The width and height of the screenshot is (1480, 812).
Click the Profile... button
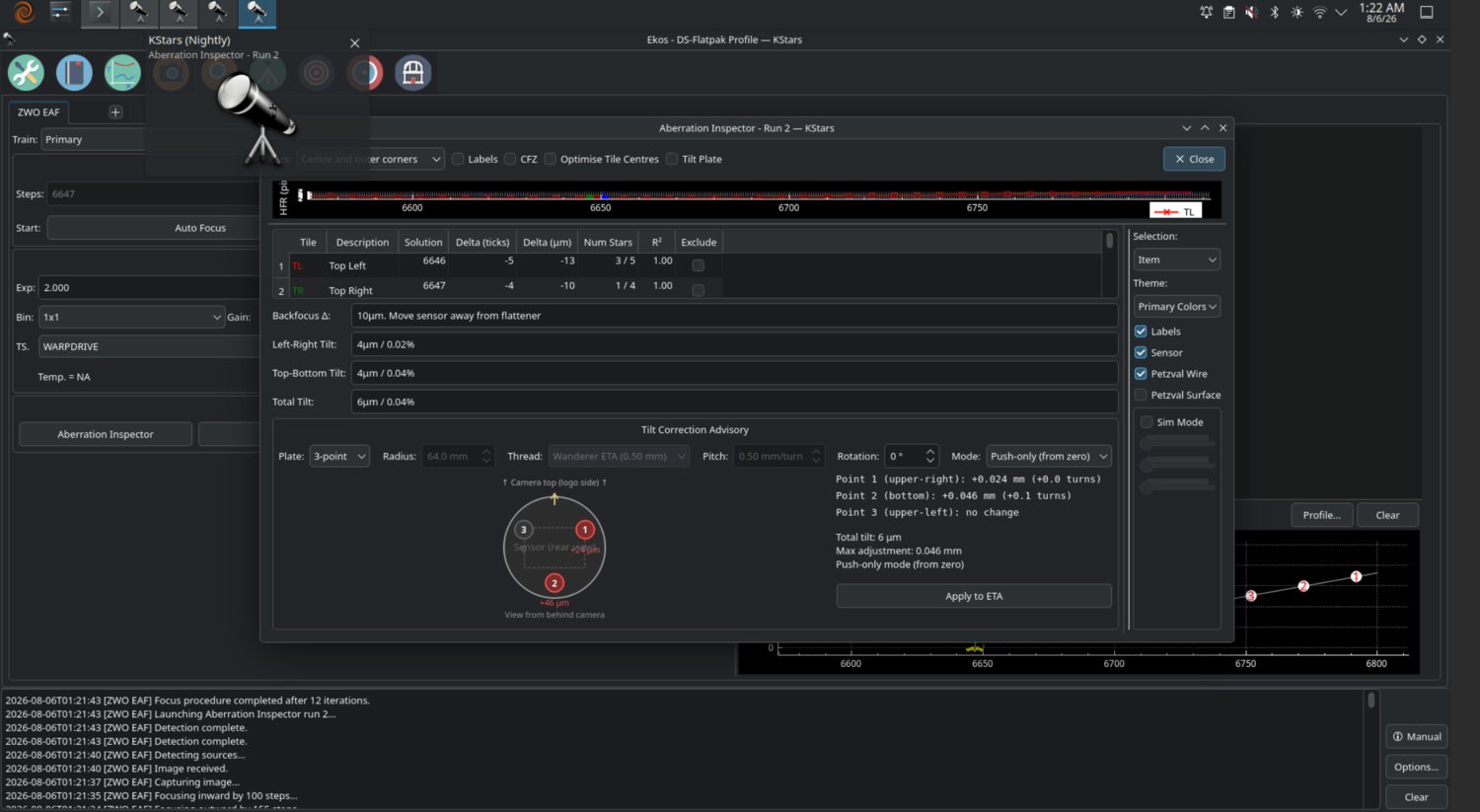[x=1321, y=515]
